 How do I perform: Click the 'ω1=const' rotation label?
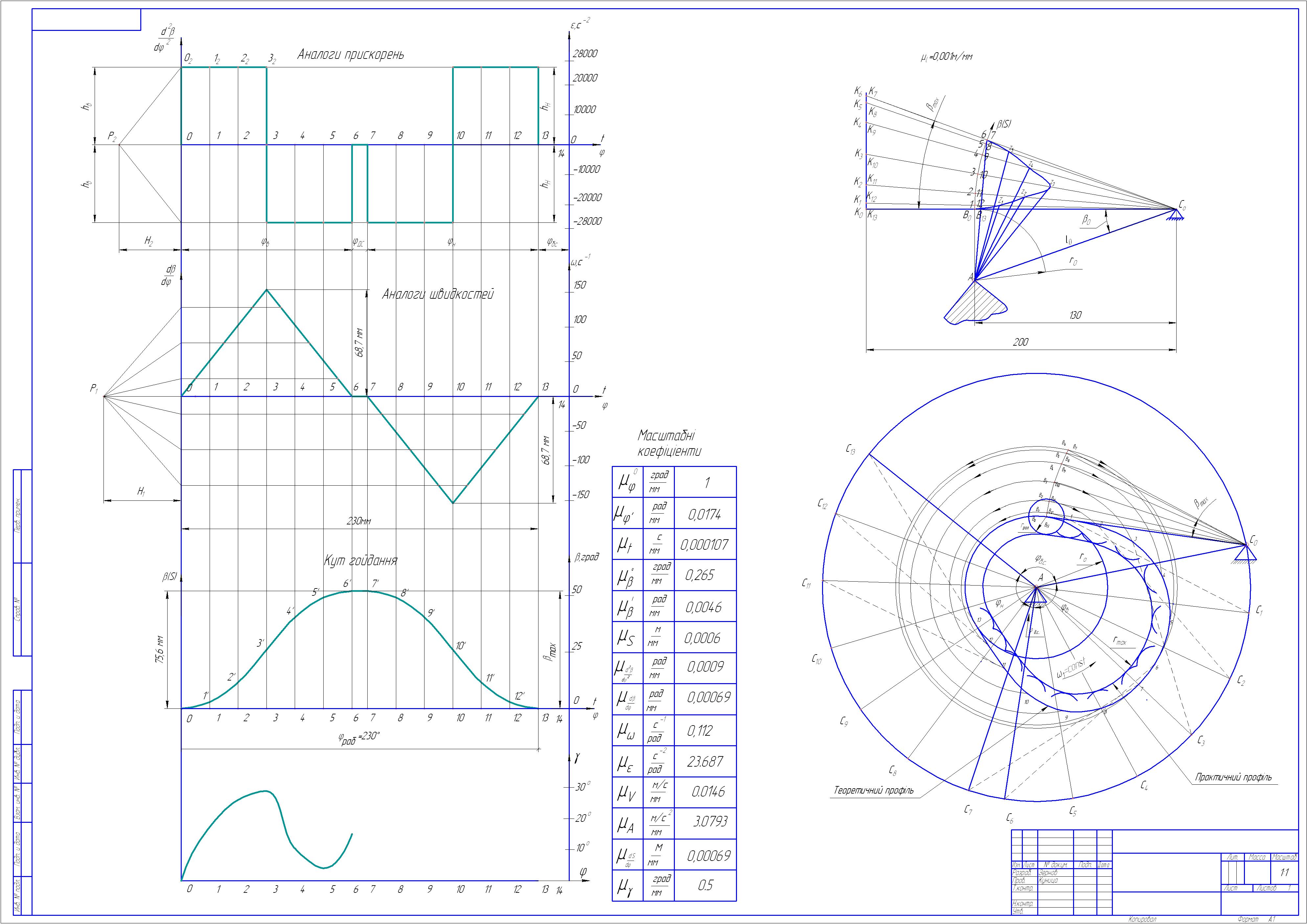click(1071, 668)
